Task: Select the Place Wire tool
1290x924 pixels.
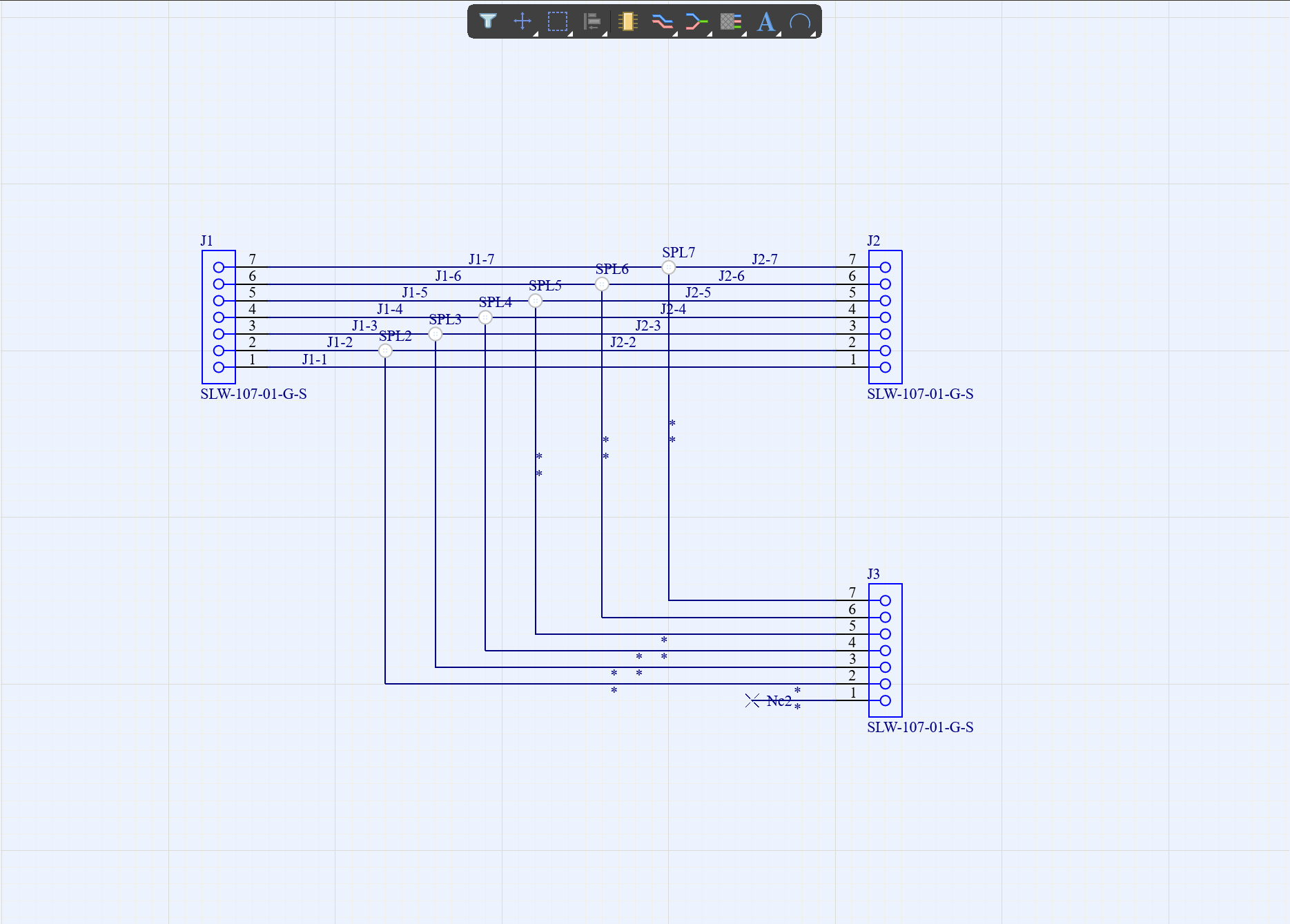Action: pos(662,21)
